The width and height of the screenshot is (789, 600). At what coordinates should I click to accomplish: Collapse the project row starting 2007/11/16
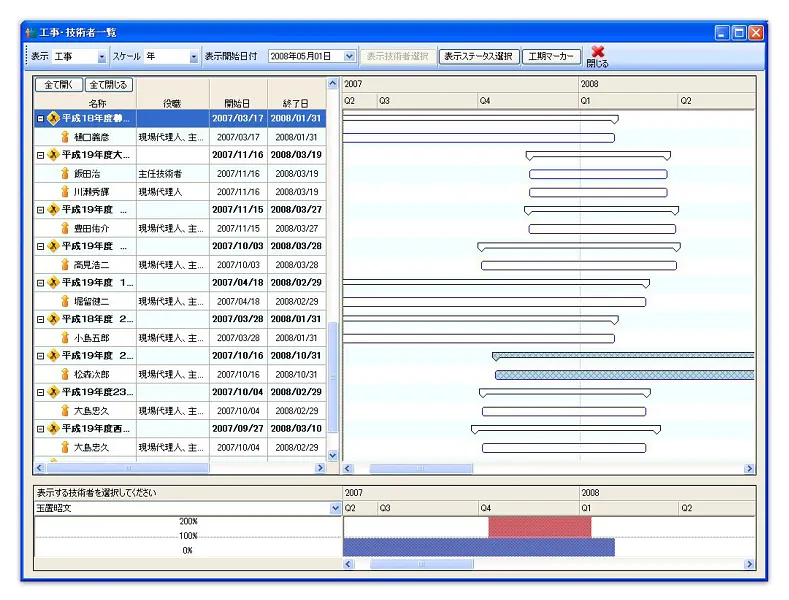click(41, 156)
